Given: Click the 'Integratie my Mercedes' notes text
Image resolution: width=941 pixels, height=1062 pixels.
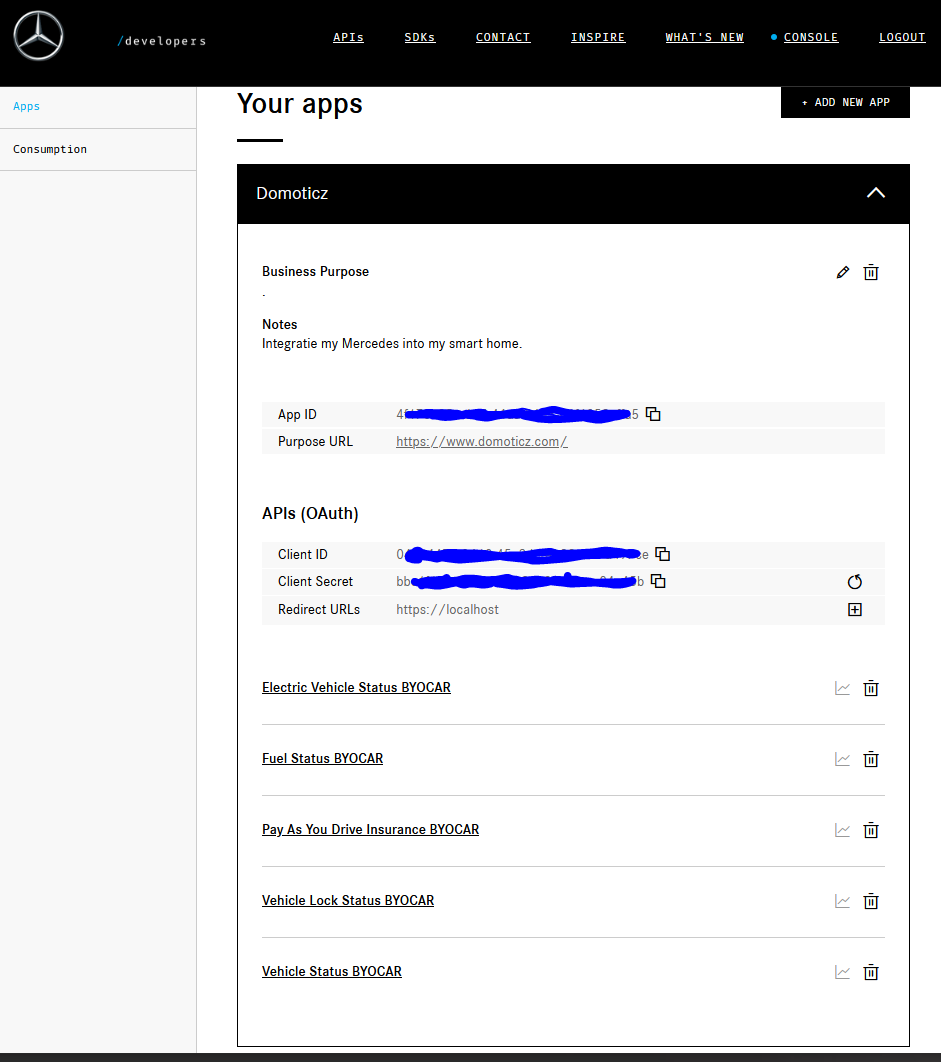Looking at the screenshot, I should coord(392,344).
